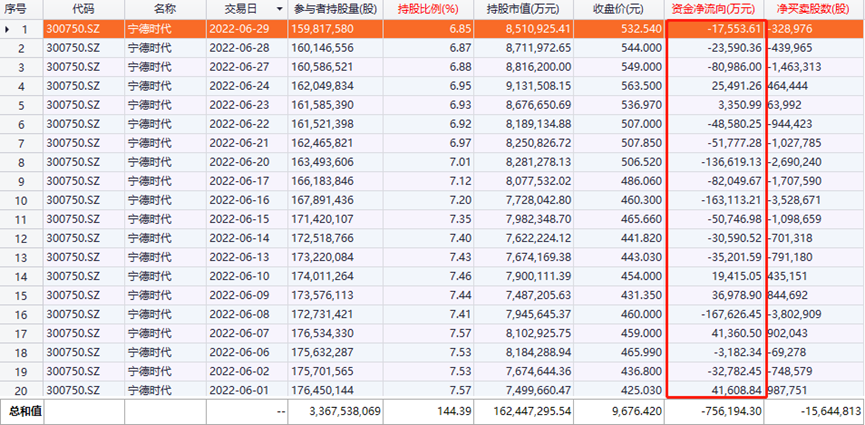Select date cell 2022-06-29
Image resolution: width=865 pixels, height=425 pixels.
click(x=238, y=29)
